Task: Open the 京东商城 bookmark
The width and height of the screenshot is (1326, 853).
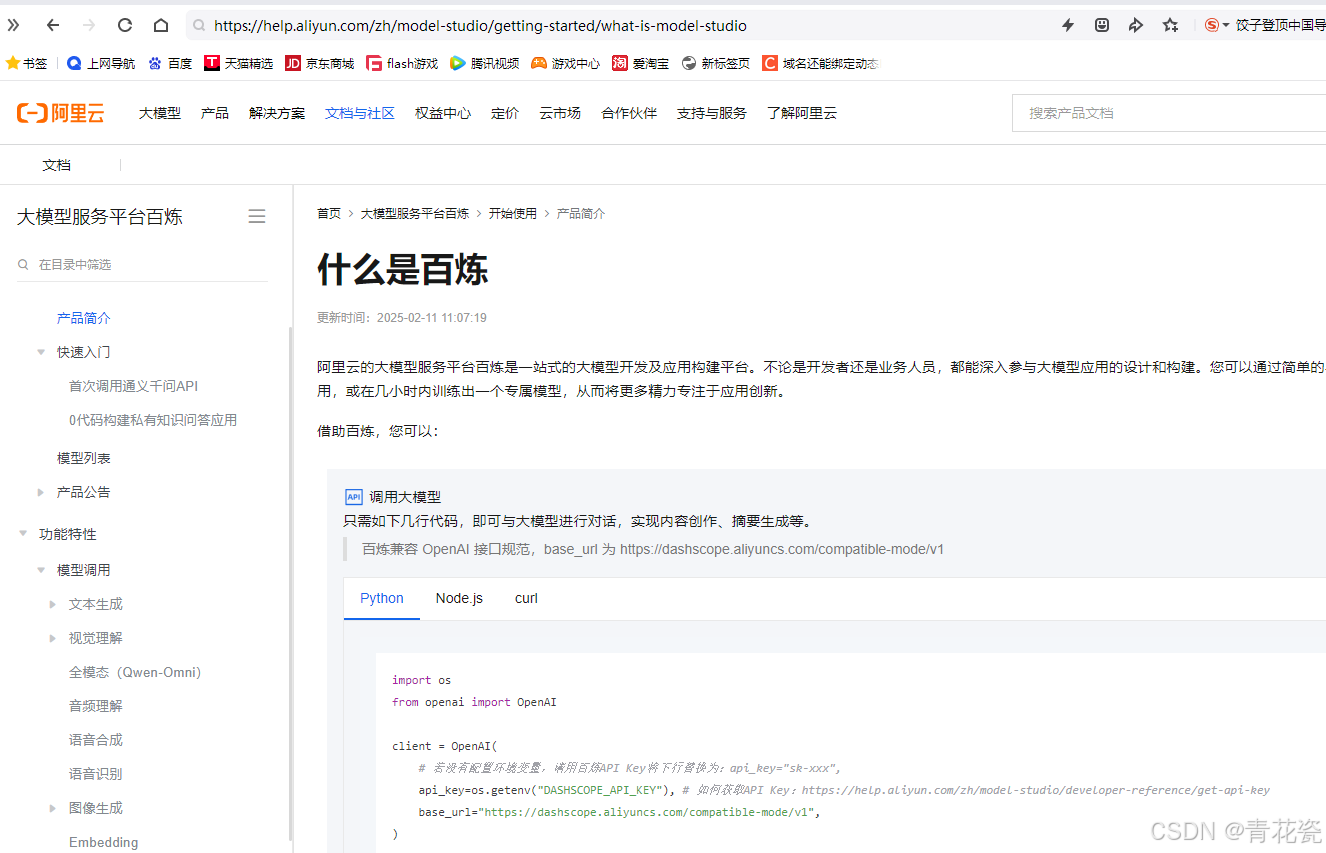Action: (x=320, y=63)
